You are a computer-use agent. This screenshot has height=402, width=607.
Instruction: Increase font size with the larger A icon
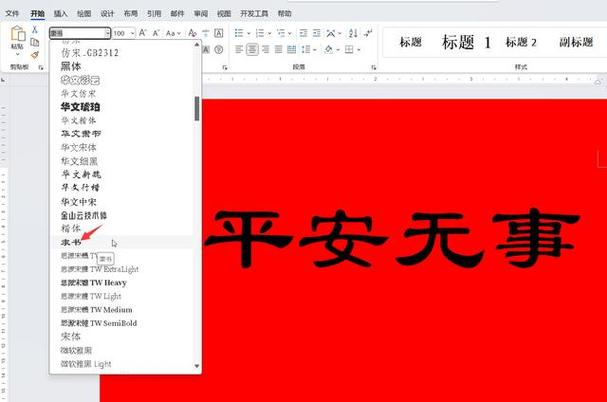(143, 33)
